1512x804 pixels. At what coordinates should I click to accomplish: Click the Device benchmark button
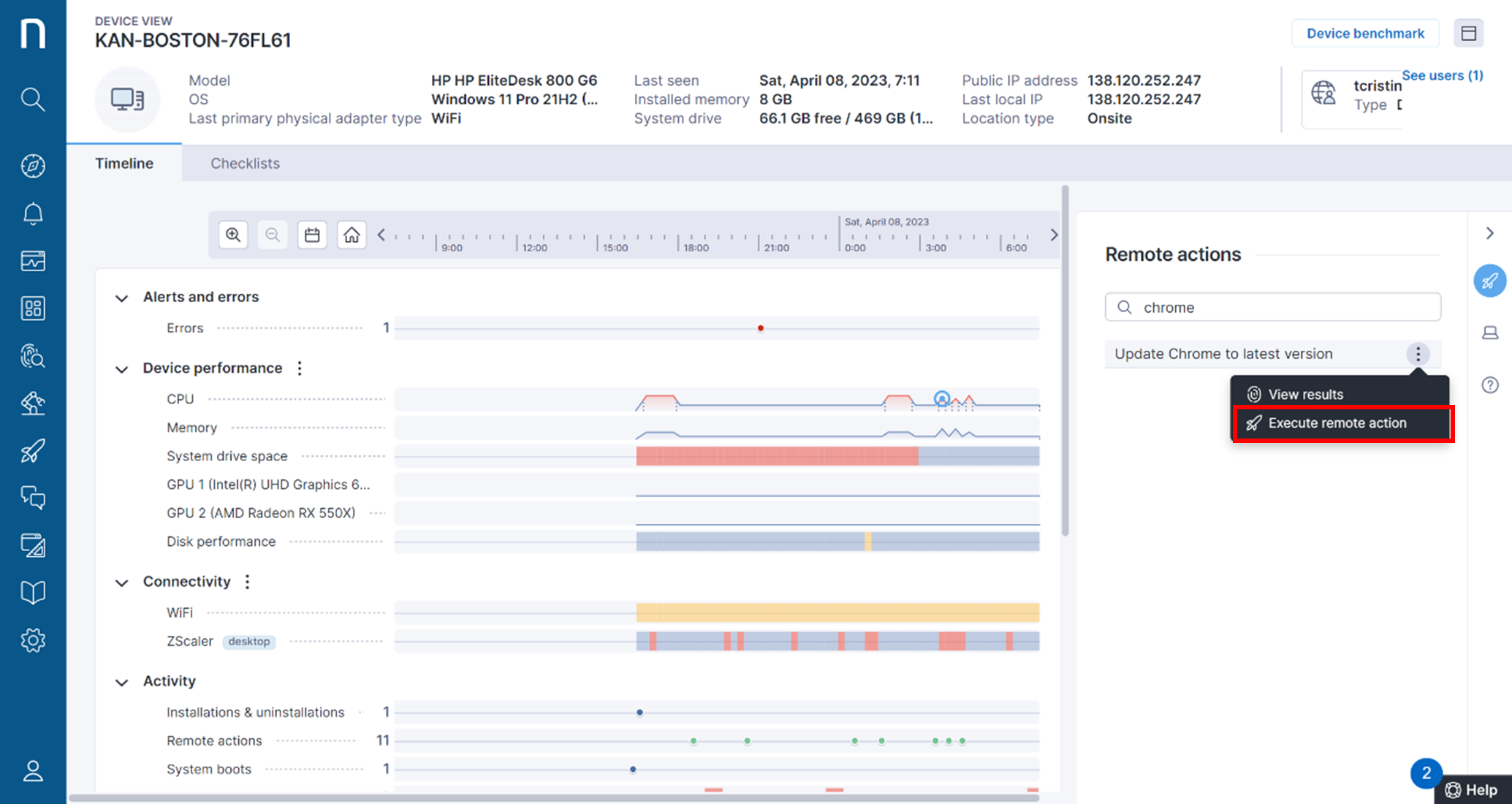(x=1364, y=33)
